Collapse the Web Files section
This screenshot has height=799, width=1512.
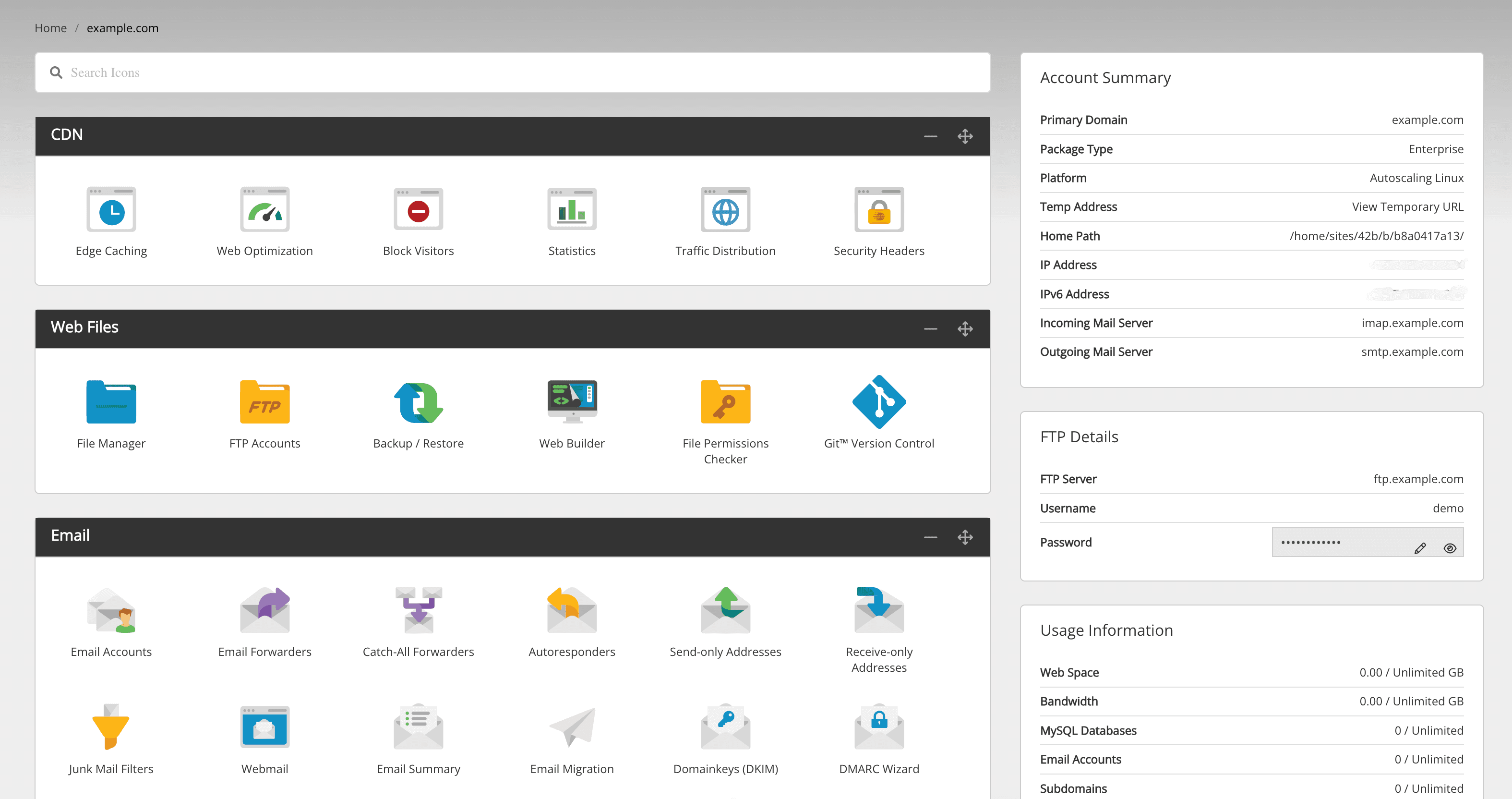coord(930,328)
